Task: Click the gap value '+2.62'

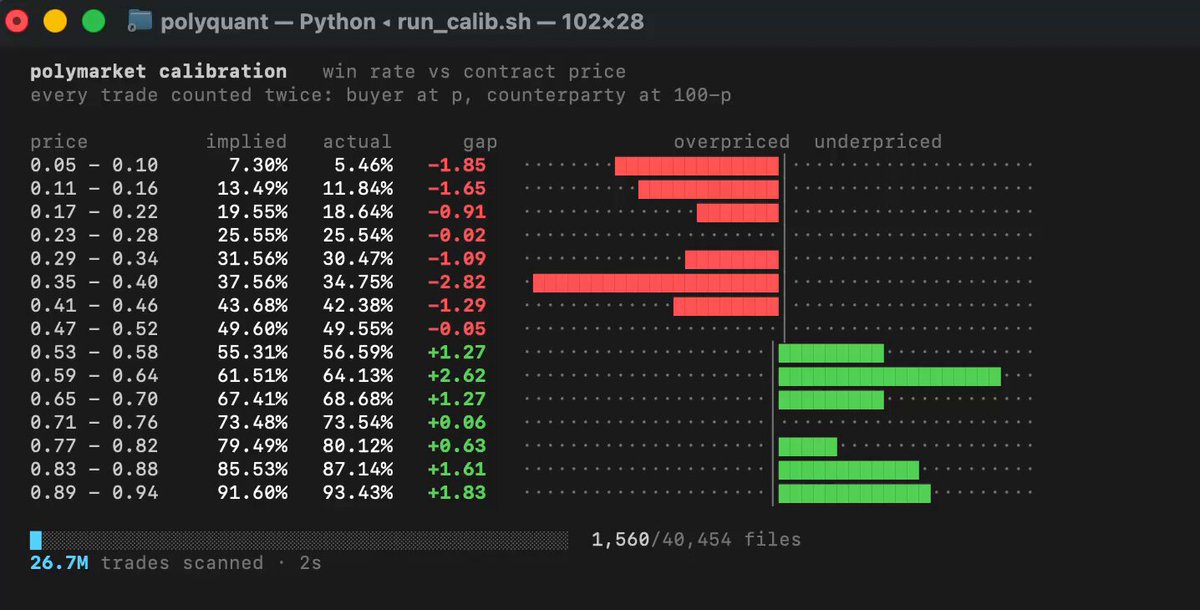Action: [456, 376]
